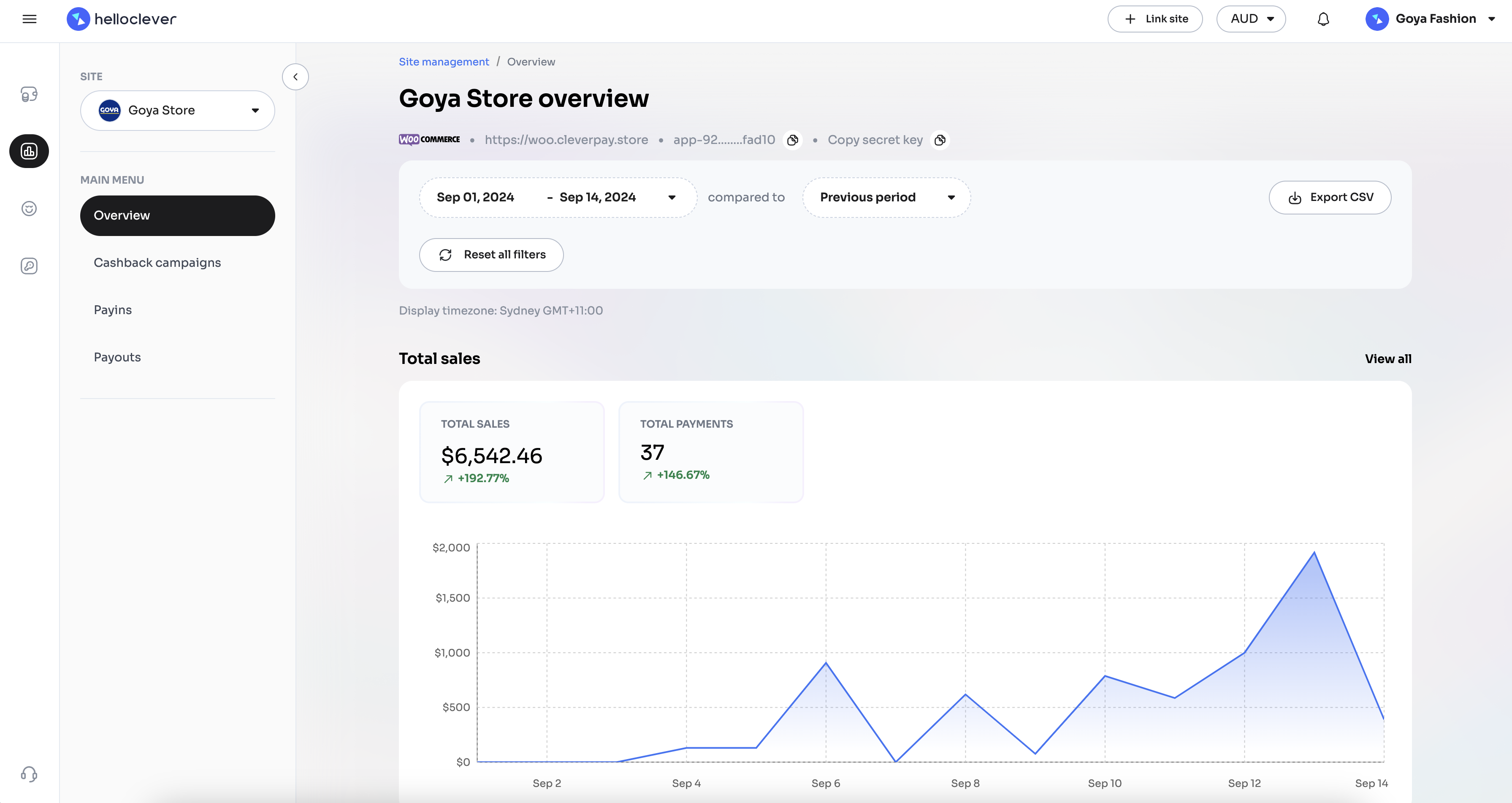Click the notification bell icon
Screen dimensions: 1512x803
(1323, 19)
